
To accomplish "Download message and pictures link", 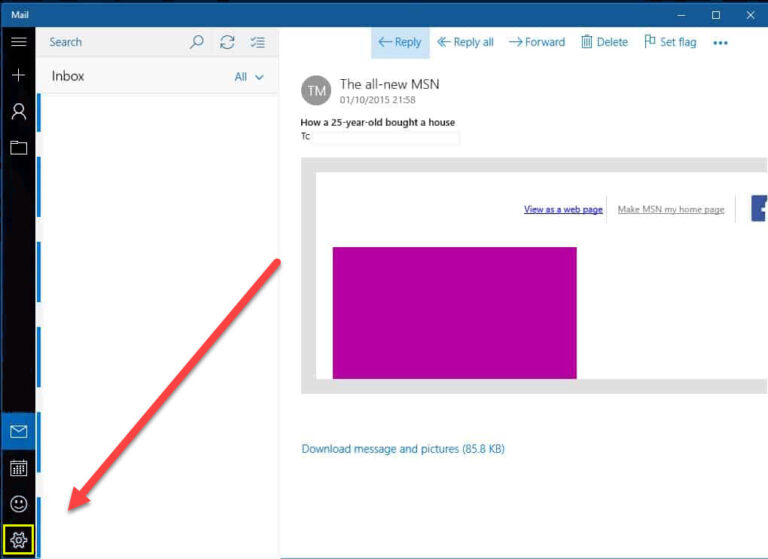I will click(403, 449).
